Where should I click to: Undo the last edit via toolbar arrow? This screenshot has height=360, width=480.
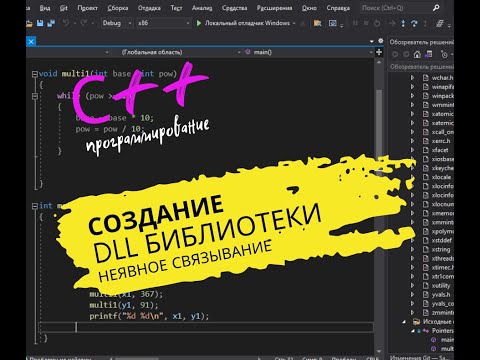[66, 23]
